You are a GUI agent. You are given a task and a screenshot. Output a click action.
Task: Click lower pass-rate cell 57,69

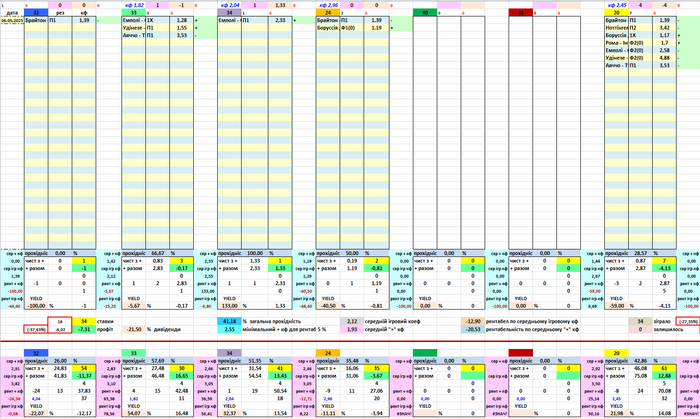click(157, 361)
